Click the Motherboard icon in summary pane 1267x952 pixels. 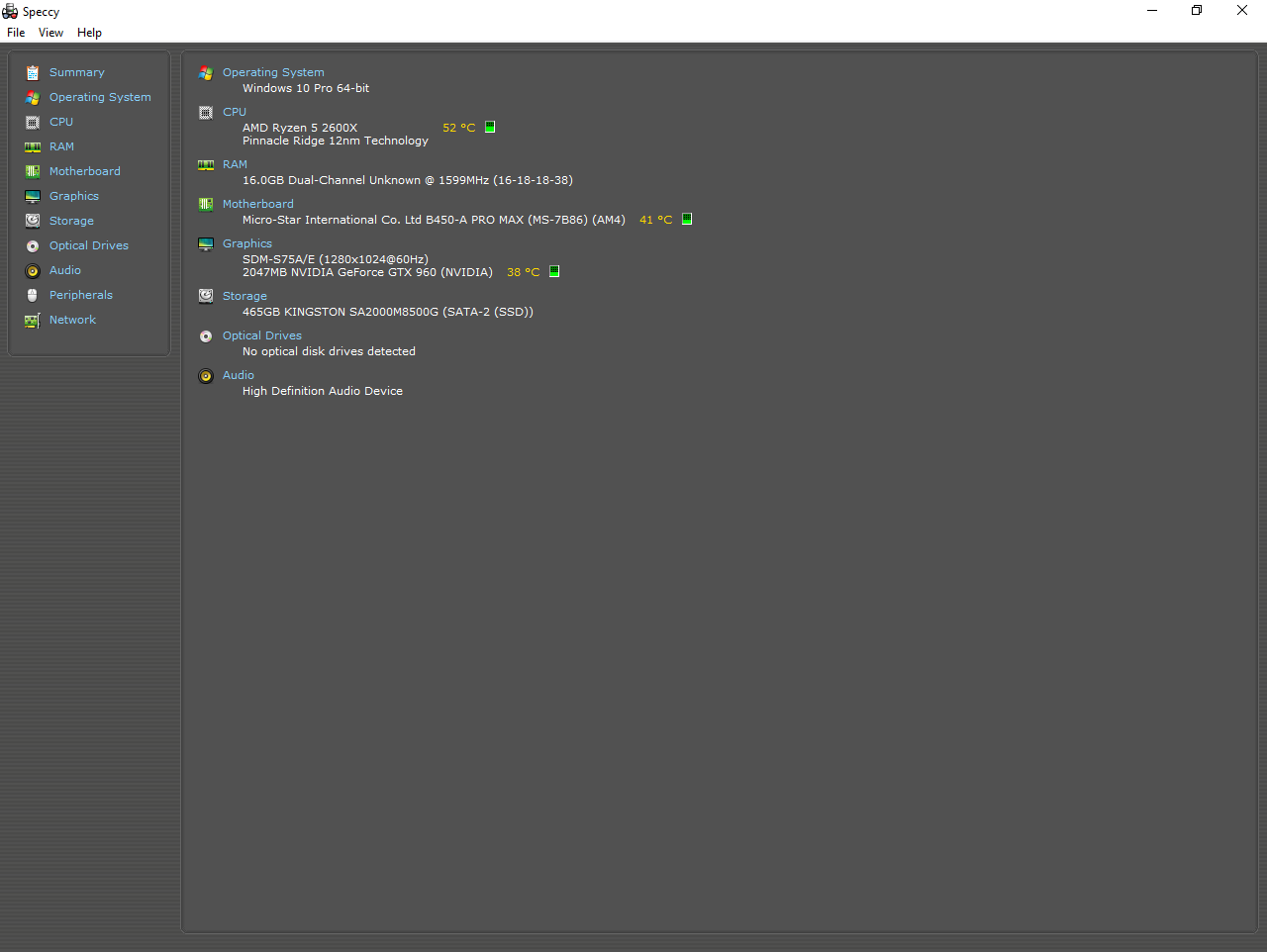click(x=206, y=204)
